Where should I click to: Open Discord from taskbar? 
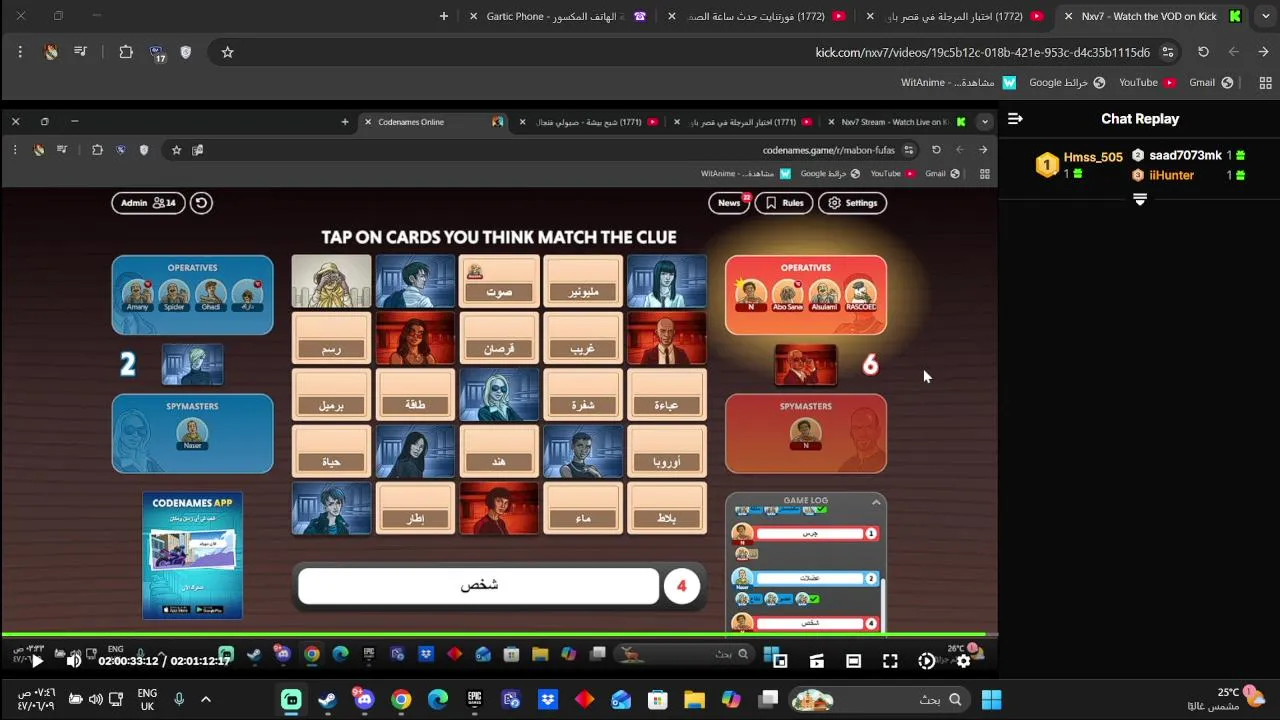[364, 699]
